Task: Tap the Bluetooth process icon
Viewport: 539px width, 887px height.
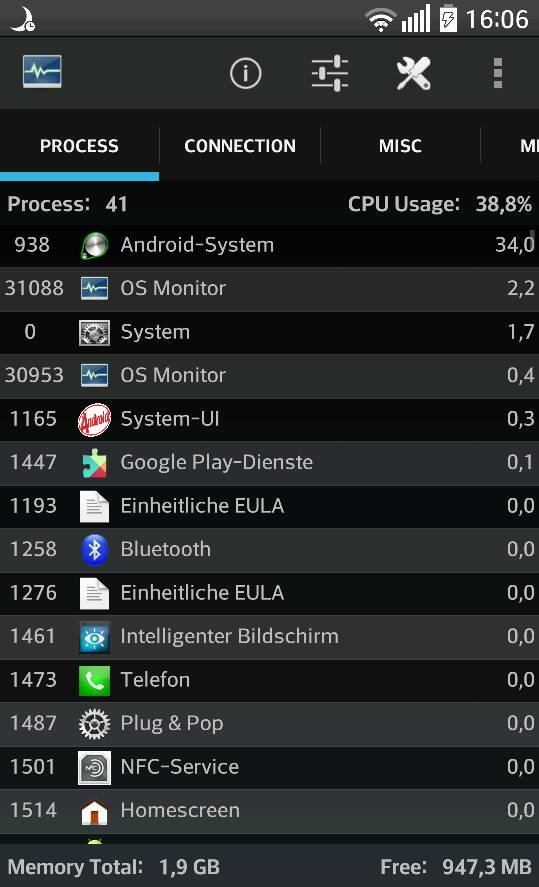Action: tap(94, 549)
